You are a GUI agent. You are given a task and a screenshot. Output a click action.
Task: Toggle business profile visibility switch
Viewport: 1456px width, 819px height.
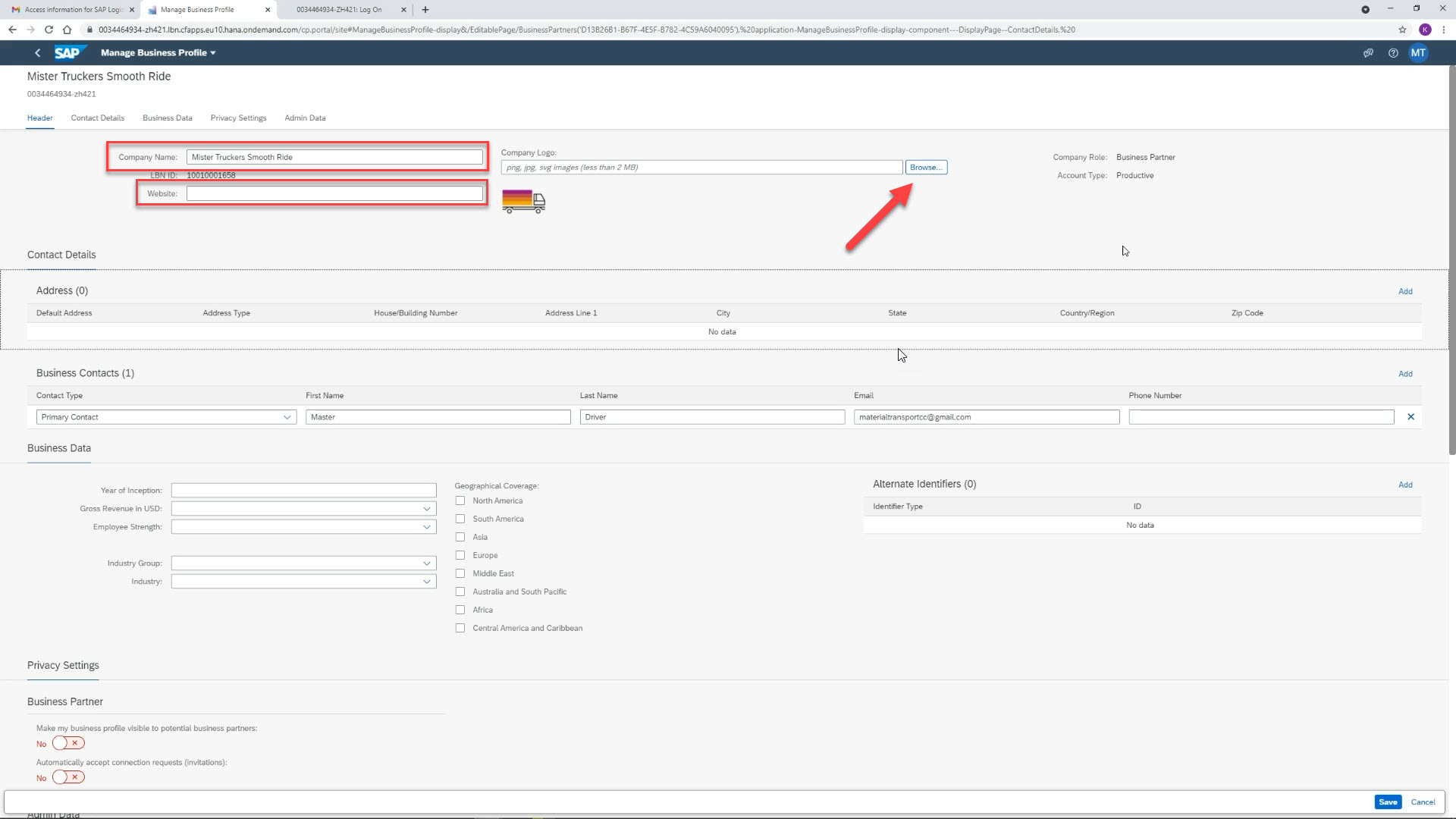point(68,743)
